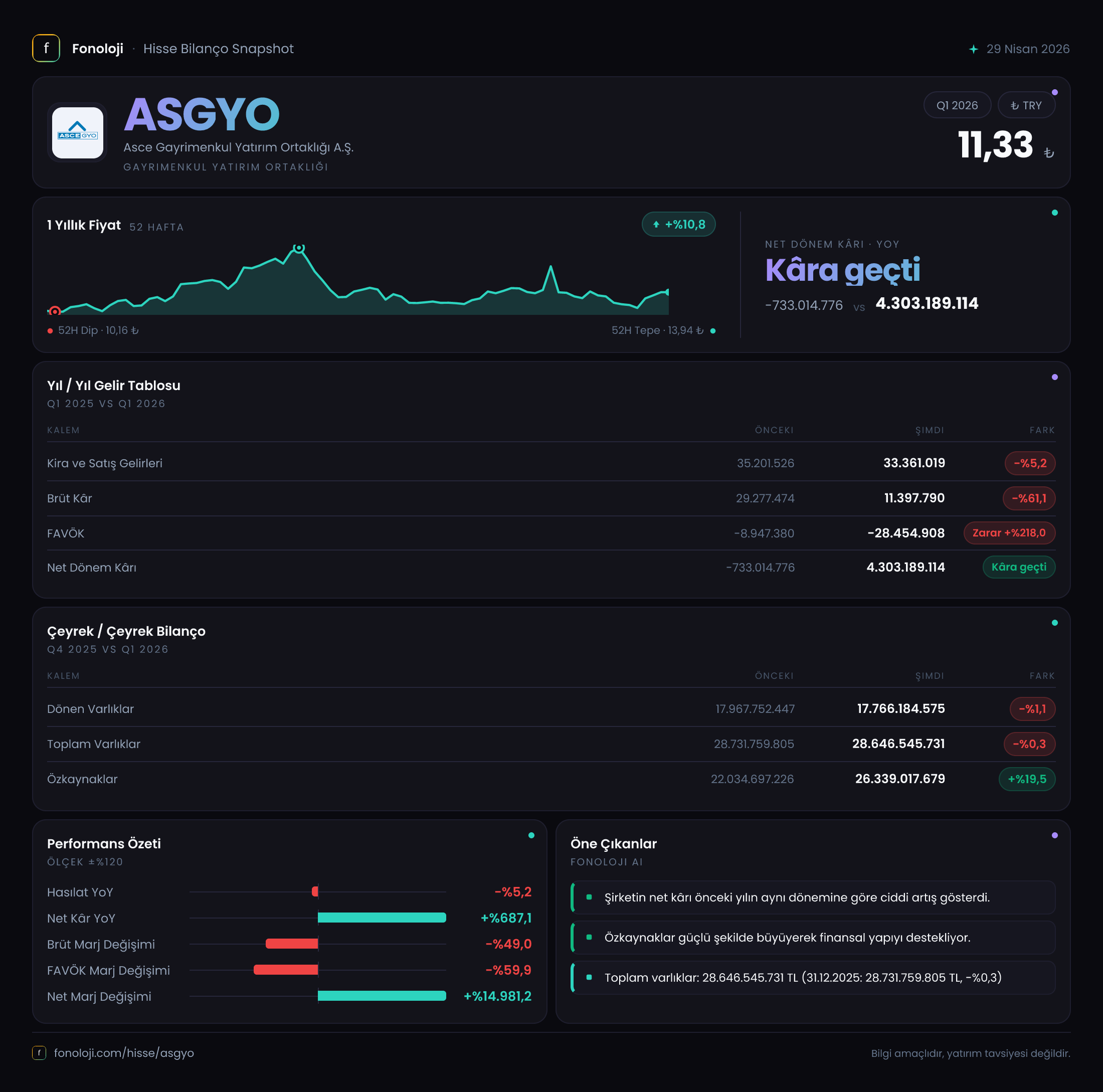Select the "Dönen Varlıklar" row label

click(90, 709)
